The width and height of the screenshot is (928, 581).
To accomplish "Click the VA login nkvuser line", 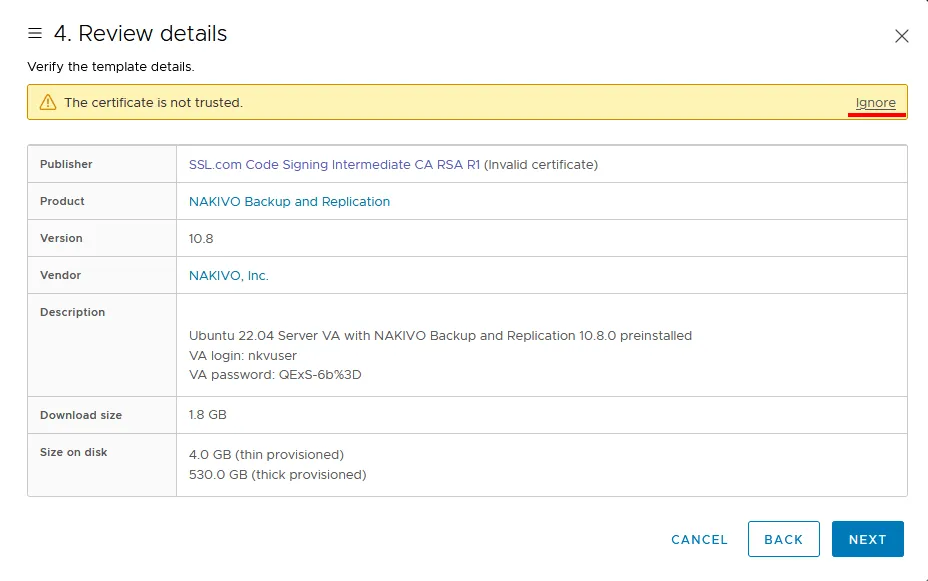I will pos(243,355).
